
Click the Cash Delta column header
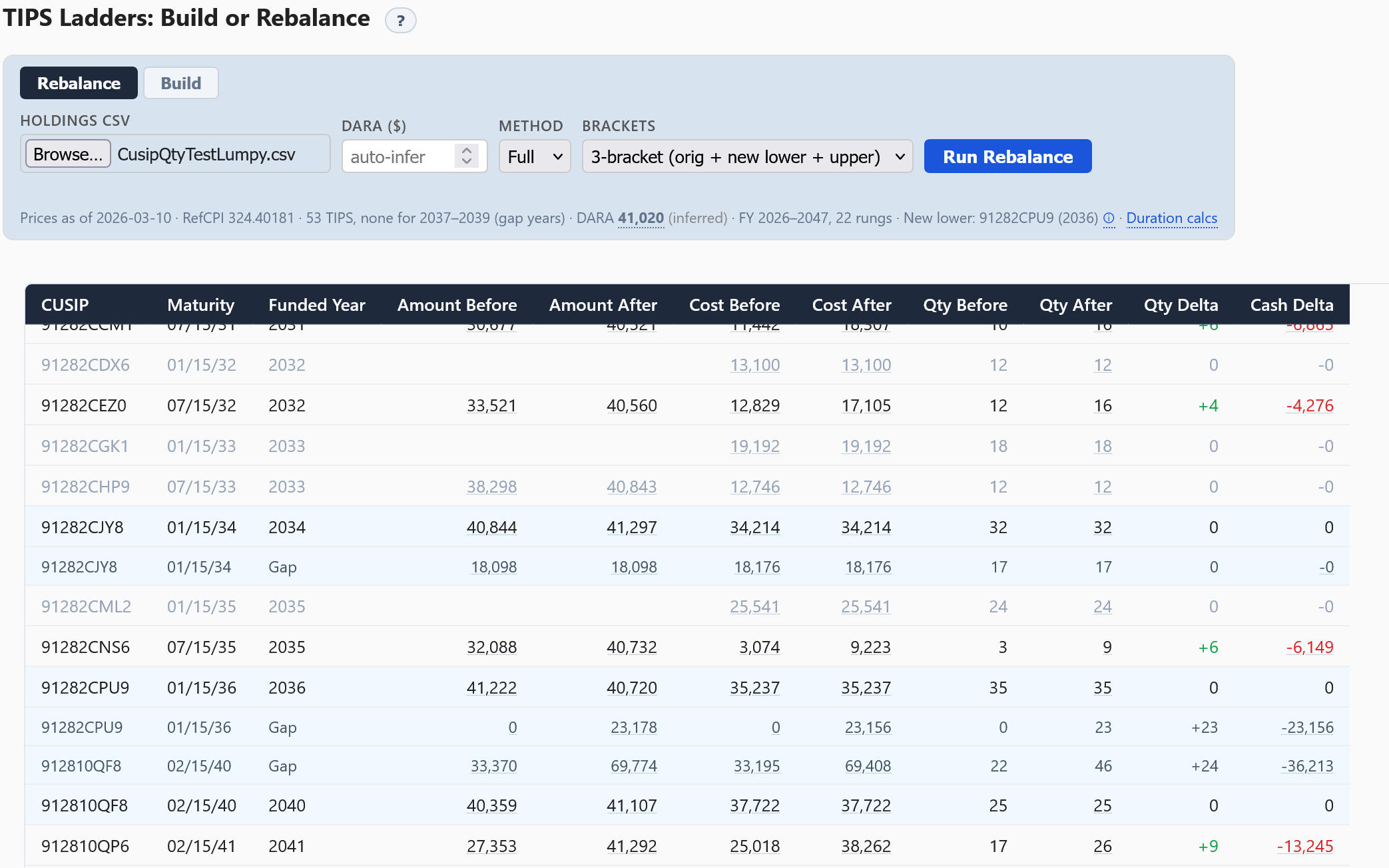click(1291, 305)
